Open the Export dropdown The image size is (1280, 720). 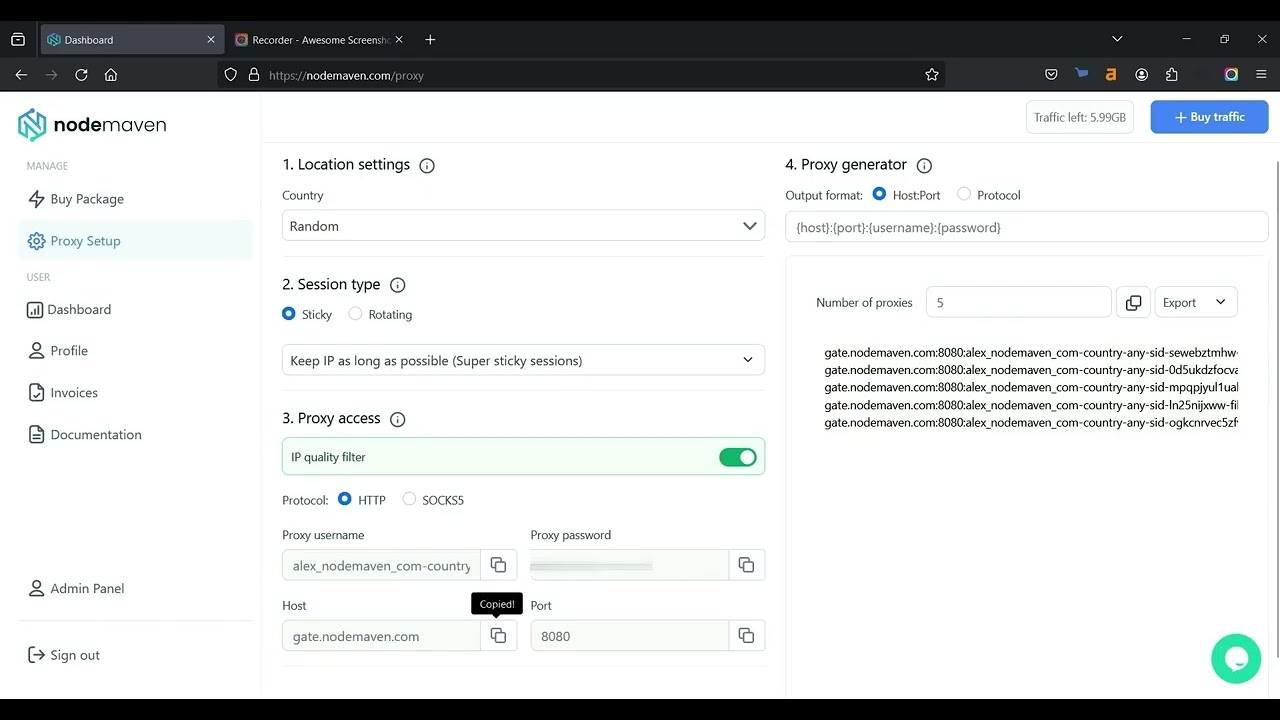click(x=1195, y=303)
